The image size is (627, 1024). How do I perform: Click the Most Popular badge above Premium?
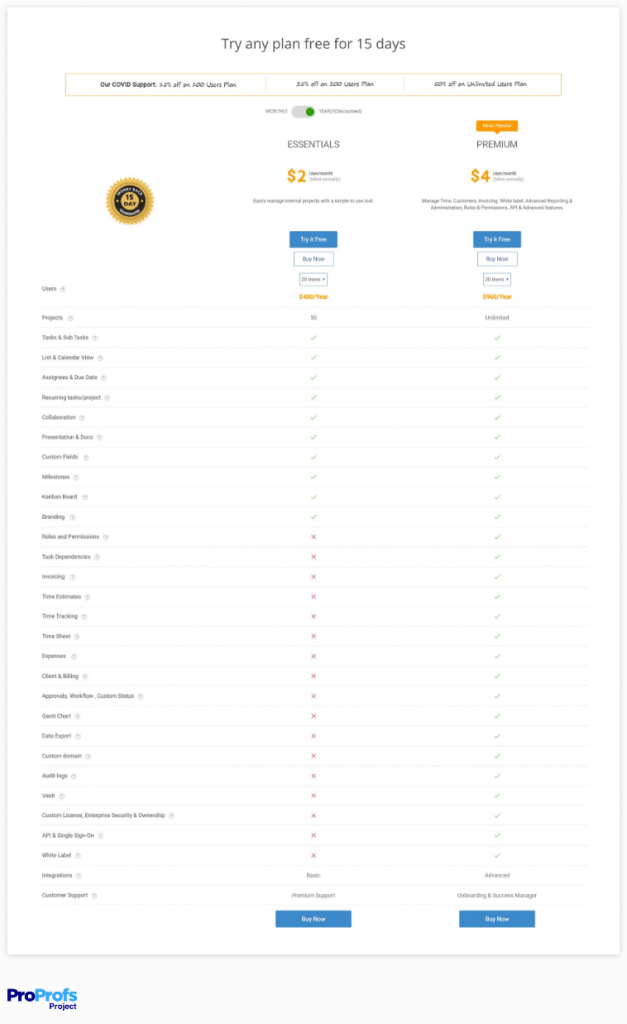(x=497, y=126)
